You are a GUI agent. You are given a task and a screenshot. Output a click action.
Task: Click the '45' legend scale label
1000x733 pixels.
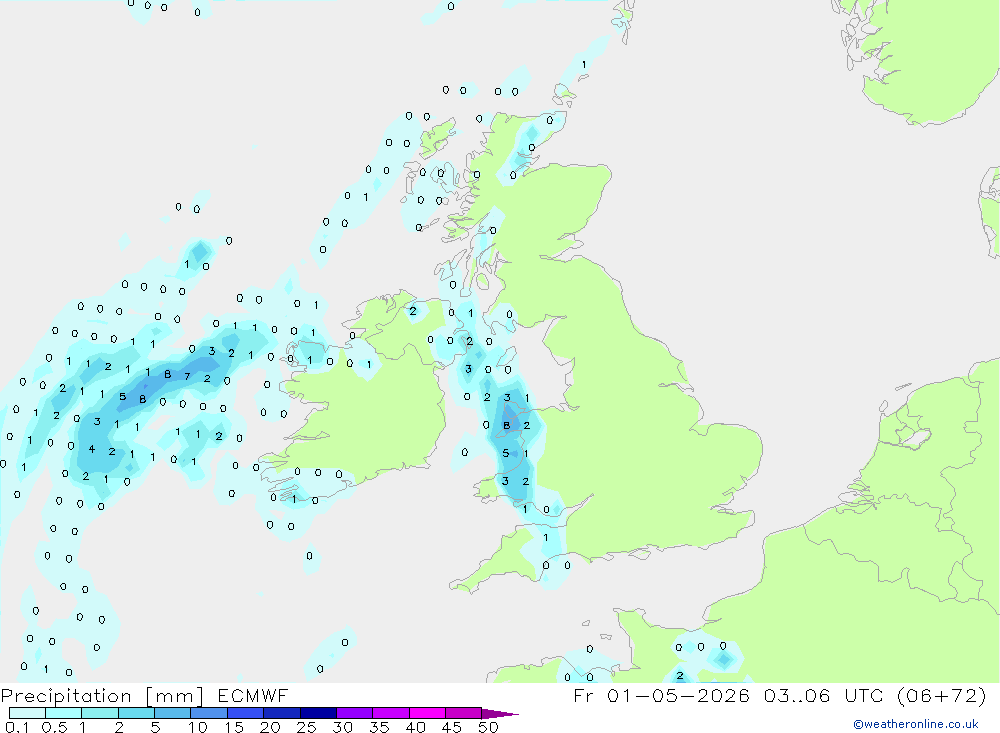click(452, 727)
